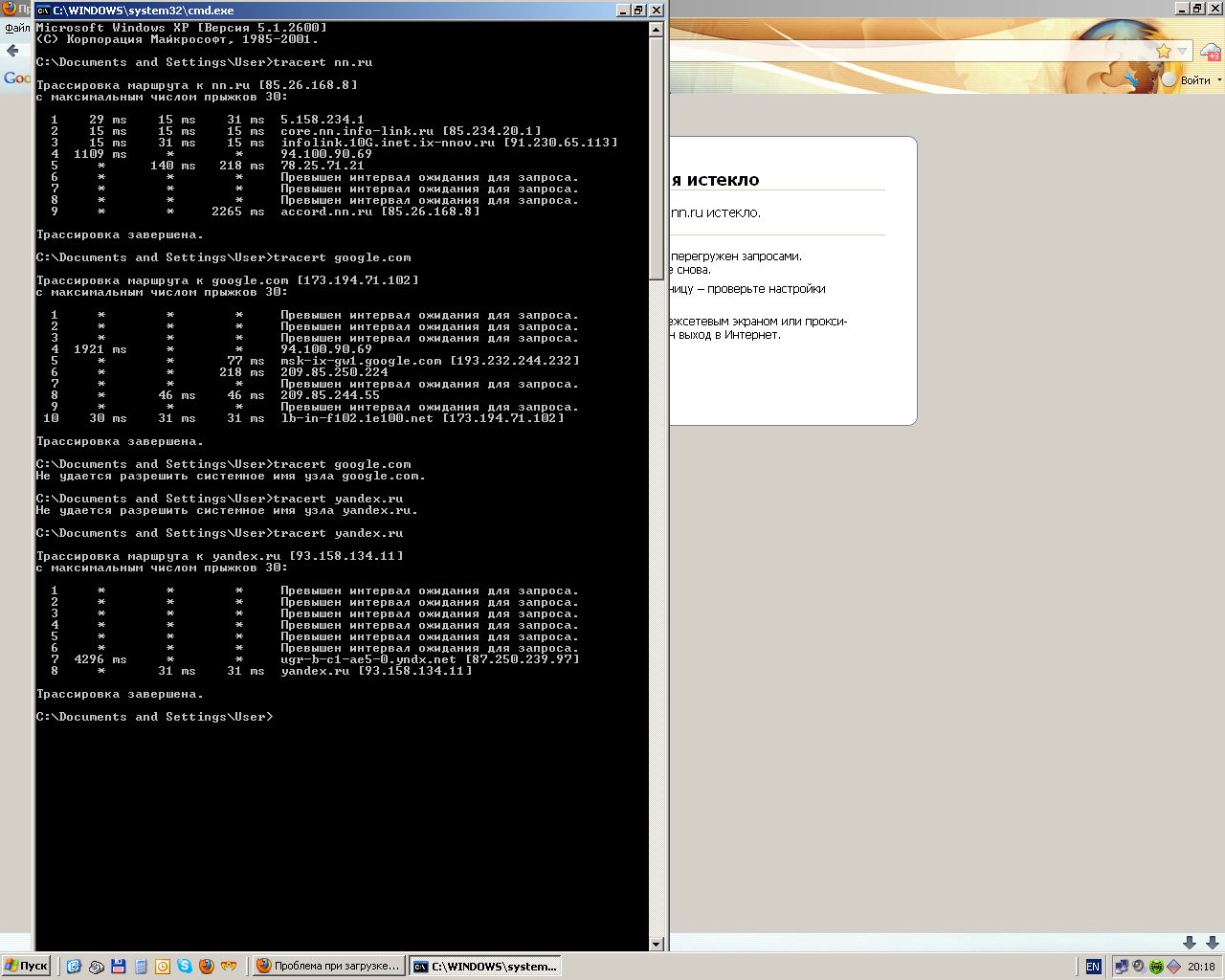Click the cmd scrollbar down arrow
The image size is (1225, 980).
click(657, 944)
